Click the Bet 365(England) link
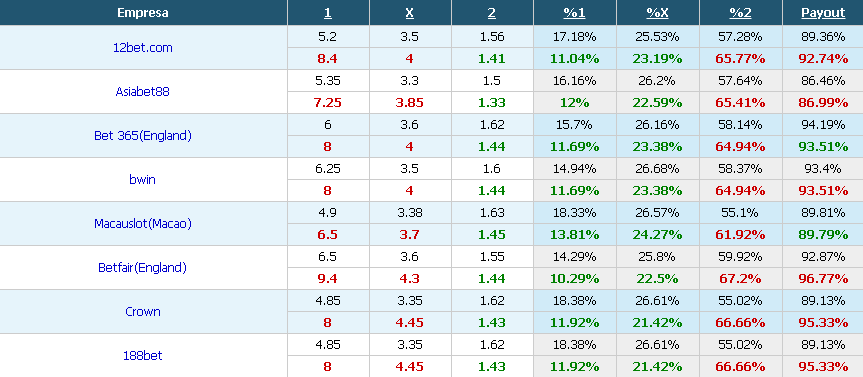This screenshot has width=863, height=377. pyautogui.click(x=143, y=135)
